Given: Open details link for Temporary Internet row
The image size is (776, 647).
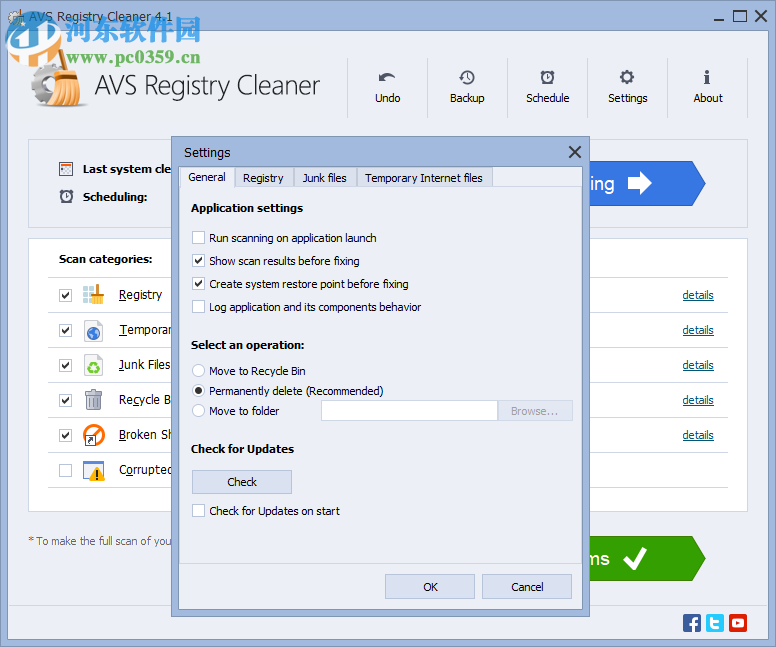Looking at the screenshot, I should coord(698,330).
